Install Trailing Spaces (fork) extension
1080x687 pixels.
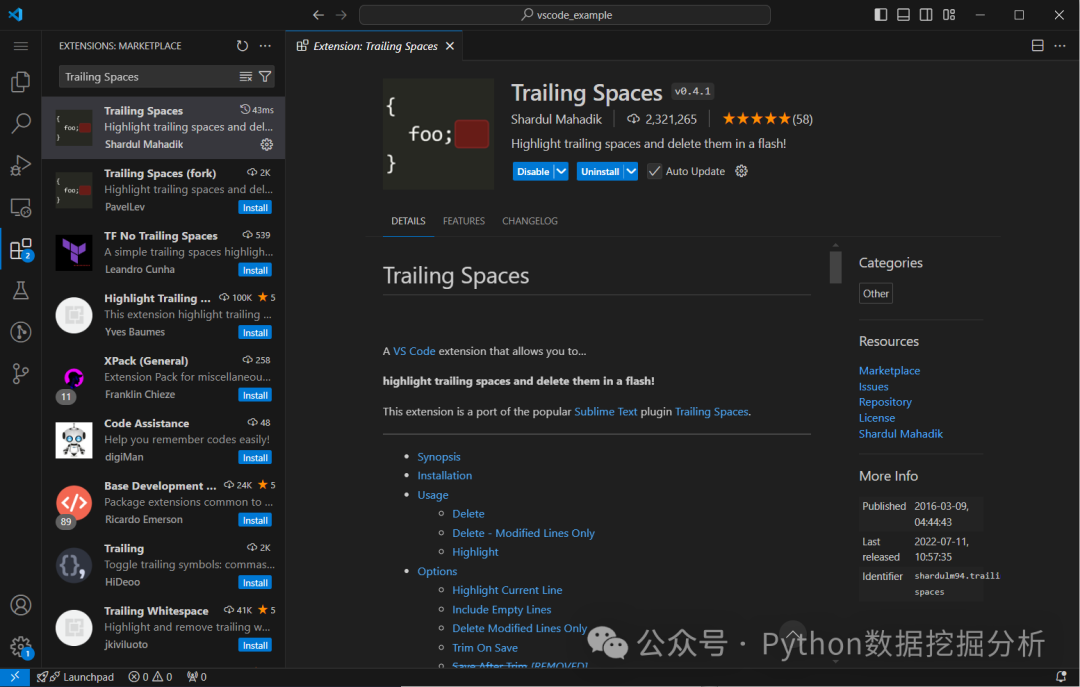[x=255, y=207]
